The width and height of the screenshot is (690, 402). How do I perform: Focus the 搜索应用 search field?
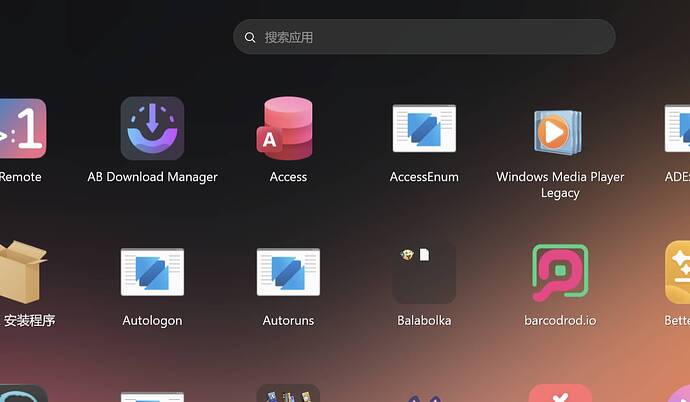[x=424, y=37]
